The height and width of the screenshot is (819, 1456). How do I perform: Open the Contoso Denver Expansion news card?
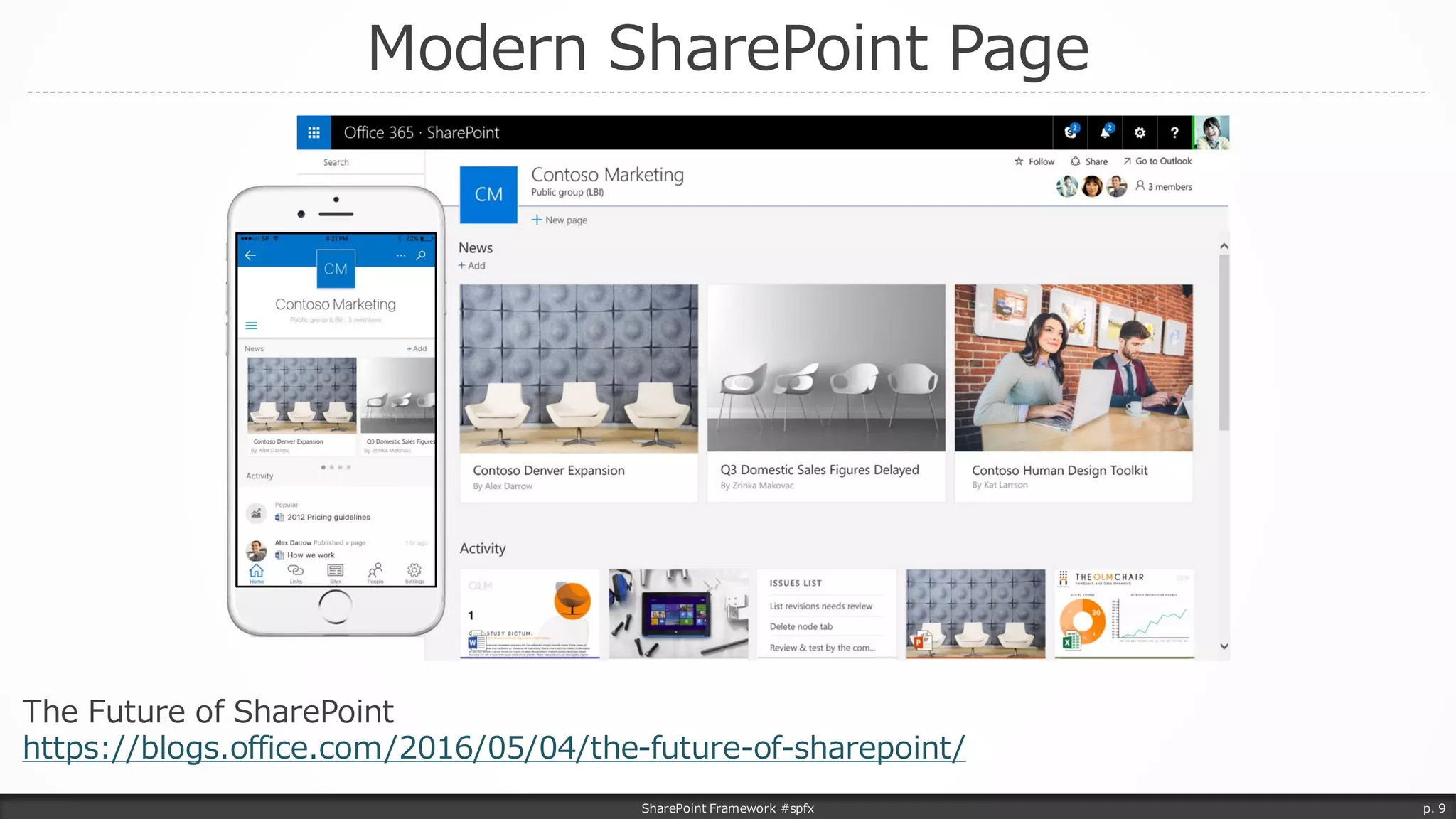579,393
